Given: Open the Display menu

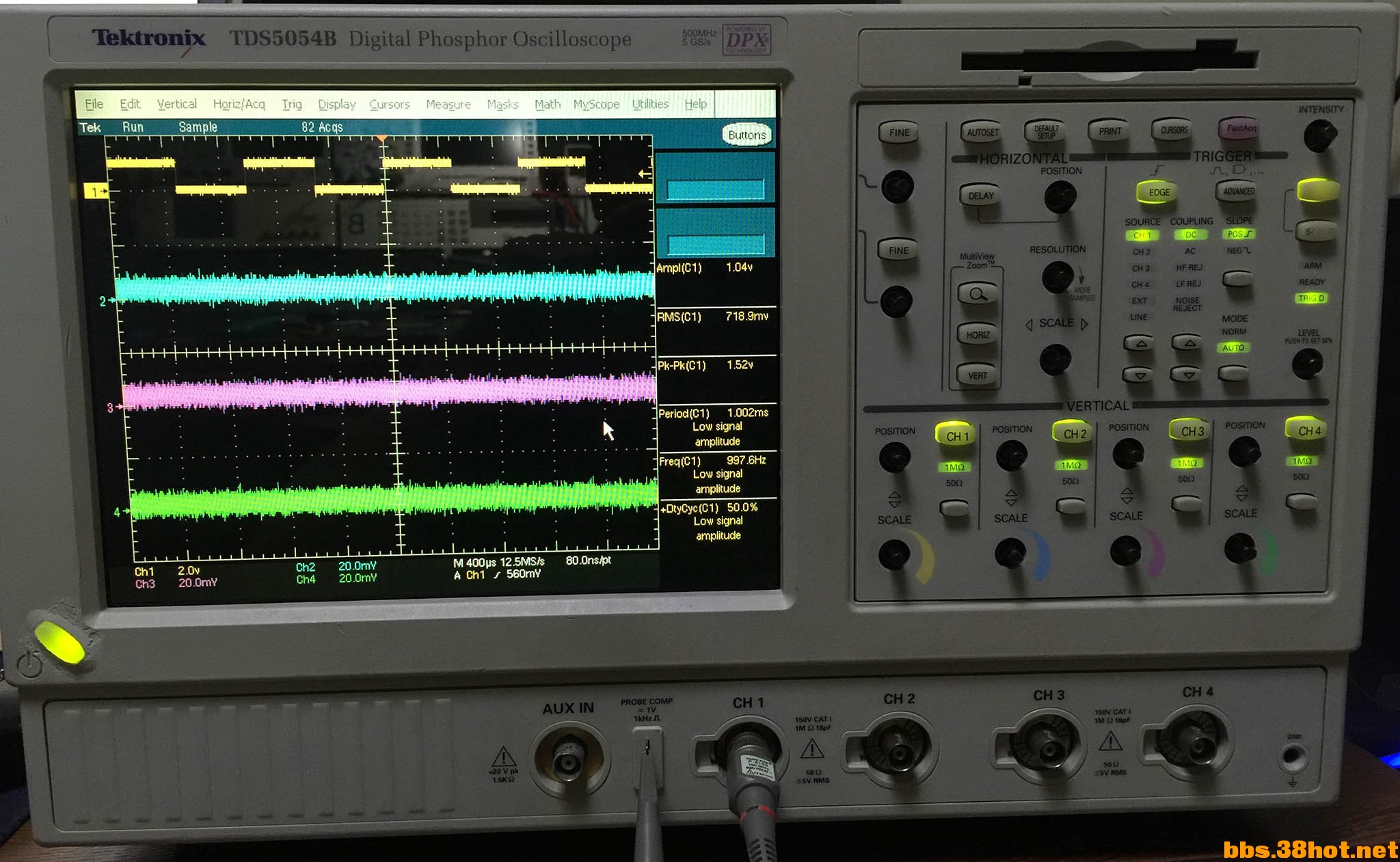Looking at the screenshot, I should [337, 104].
